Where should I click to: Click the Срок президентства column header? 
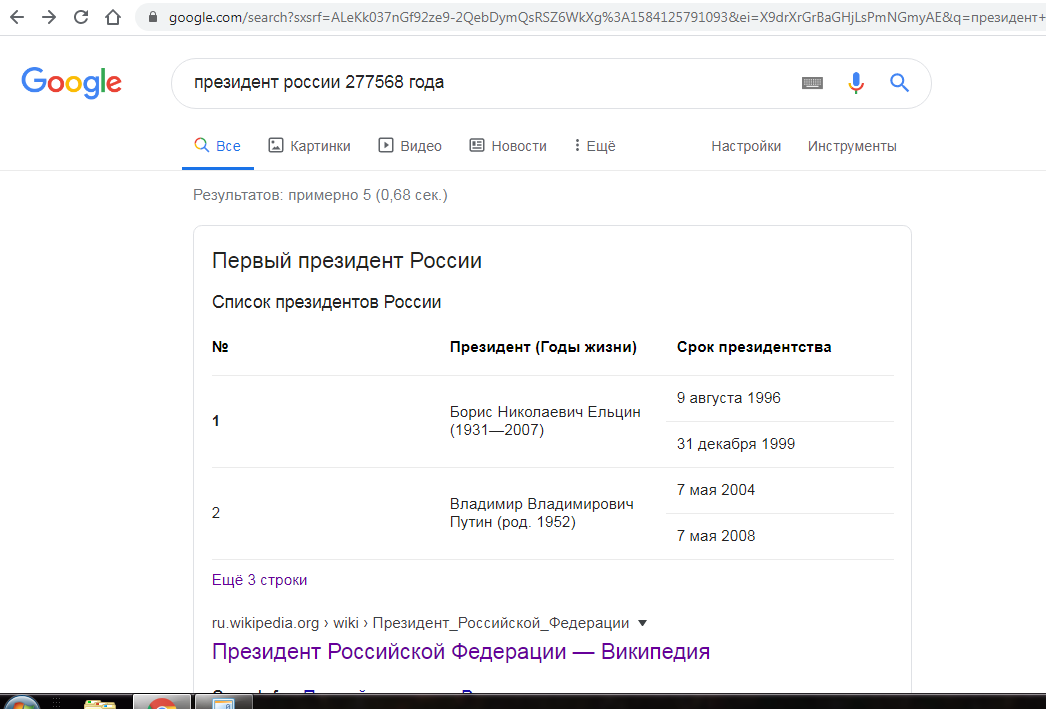tap(754, 347)
